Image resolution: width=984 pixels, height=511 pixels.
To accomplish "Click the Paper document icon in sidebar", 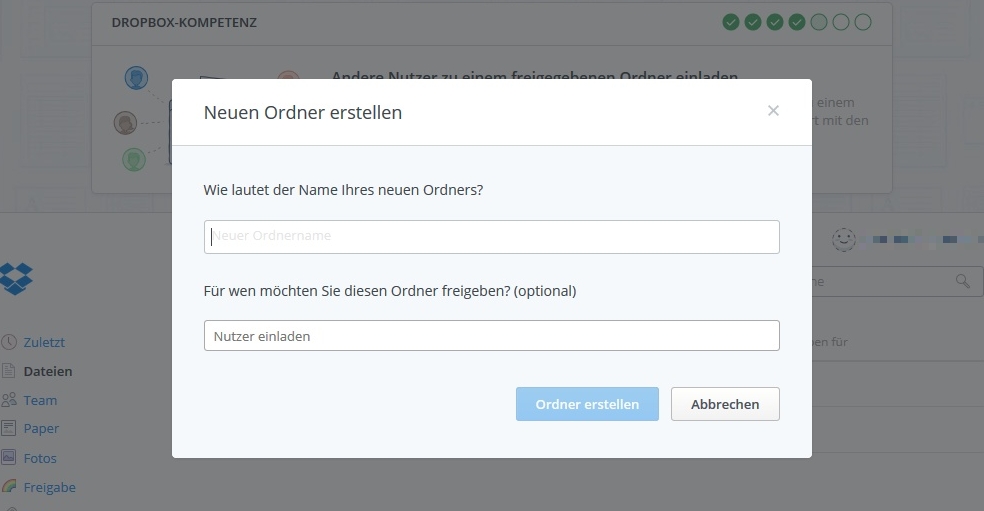I will tap(9, 428).
